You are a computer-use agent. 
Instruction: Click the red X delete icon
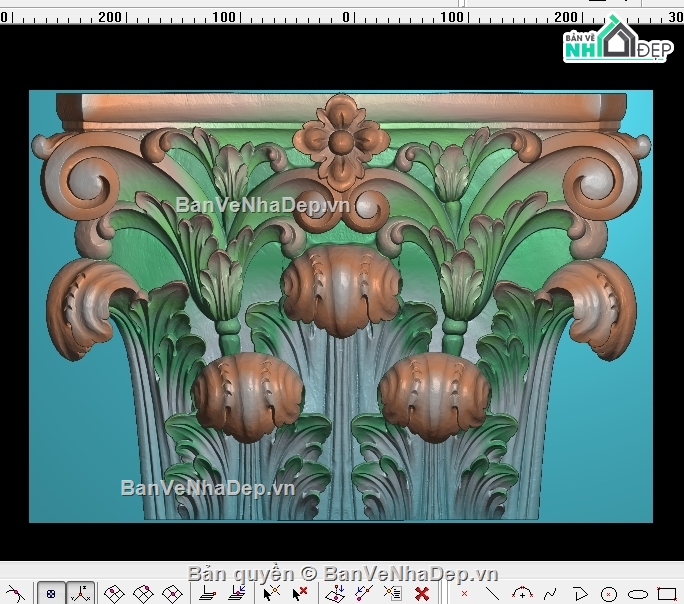point(422,593)
